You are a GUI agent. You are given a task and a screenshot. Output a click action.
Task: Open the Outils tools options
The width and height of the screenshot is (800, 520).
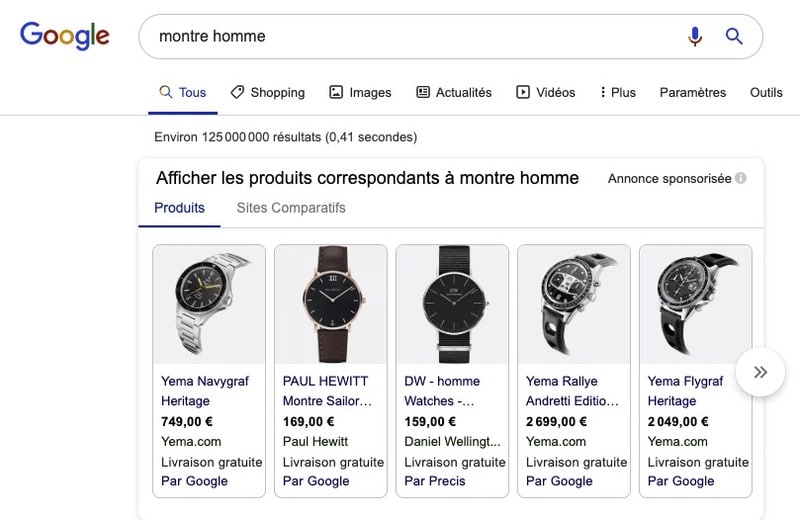pyautogui.click(x=766, y=92)
